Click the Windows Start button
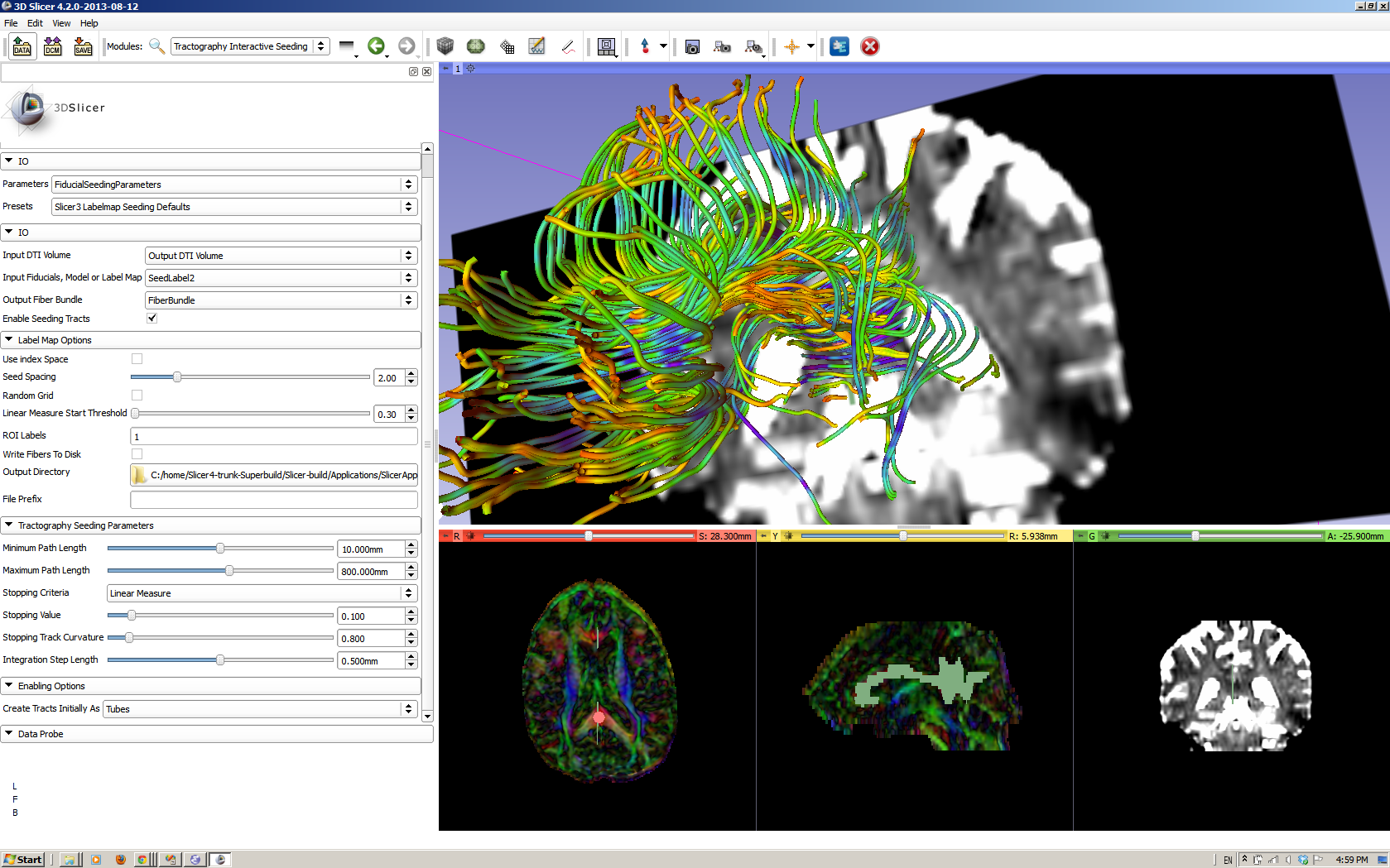1390x868 pixels. tap(23, 860)
